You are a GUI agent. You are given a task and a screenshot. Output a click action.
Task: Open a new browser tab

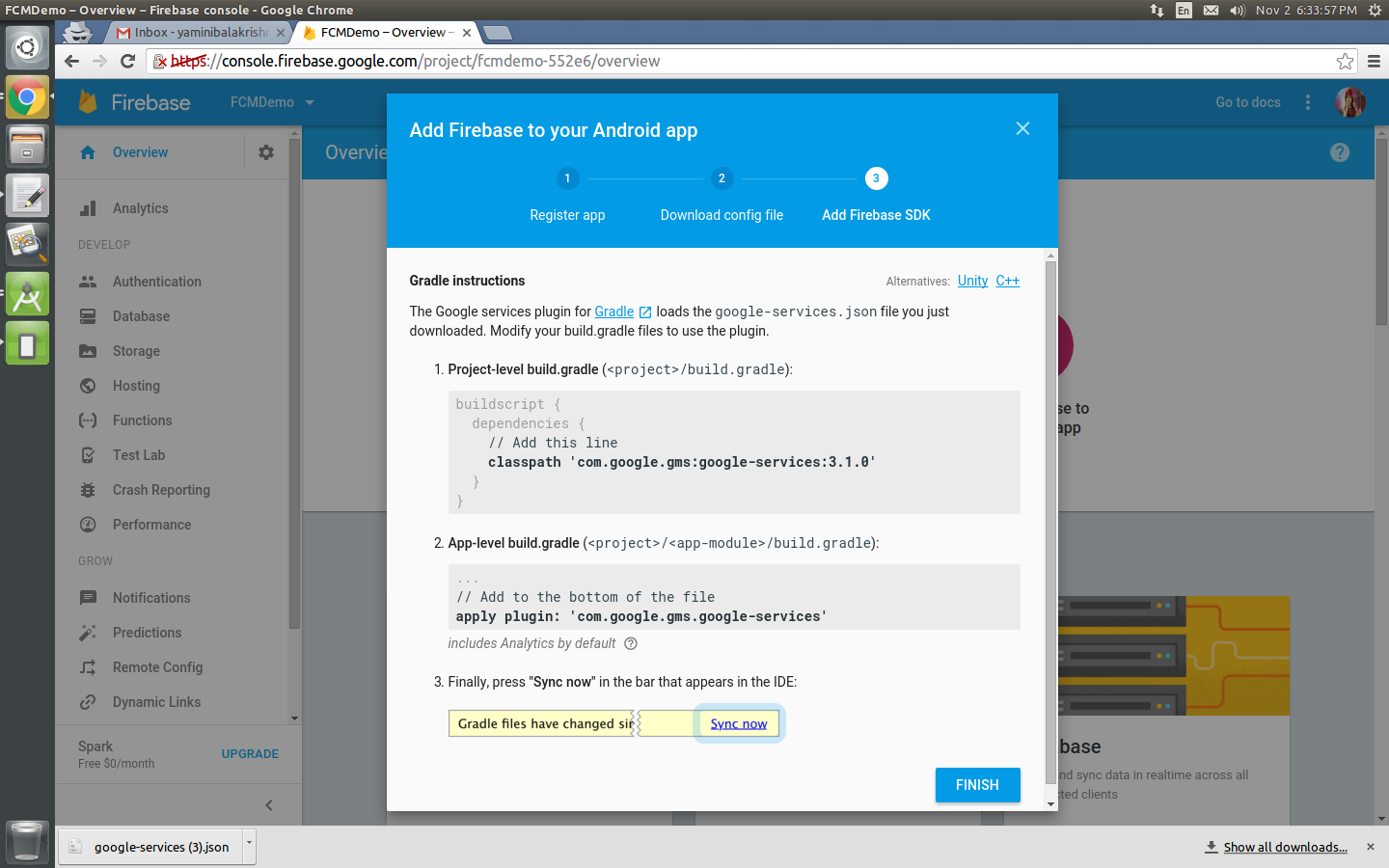tap(497, 33)
